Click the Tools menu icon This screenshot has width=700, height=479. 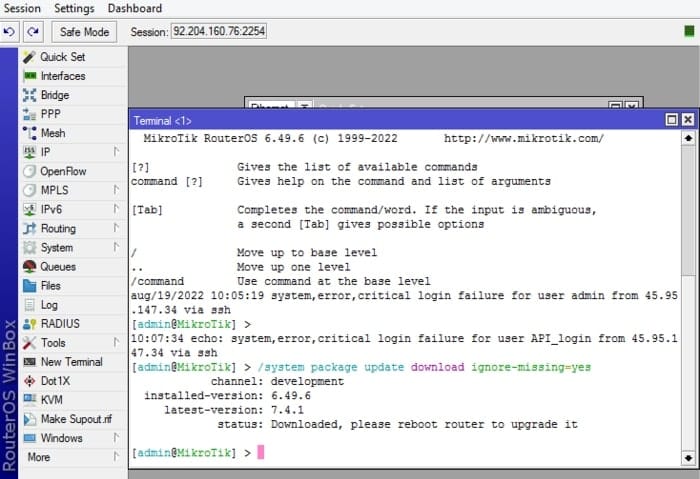29,343
